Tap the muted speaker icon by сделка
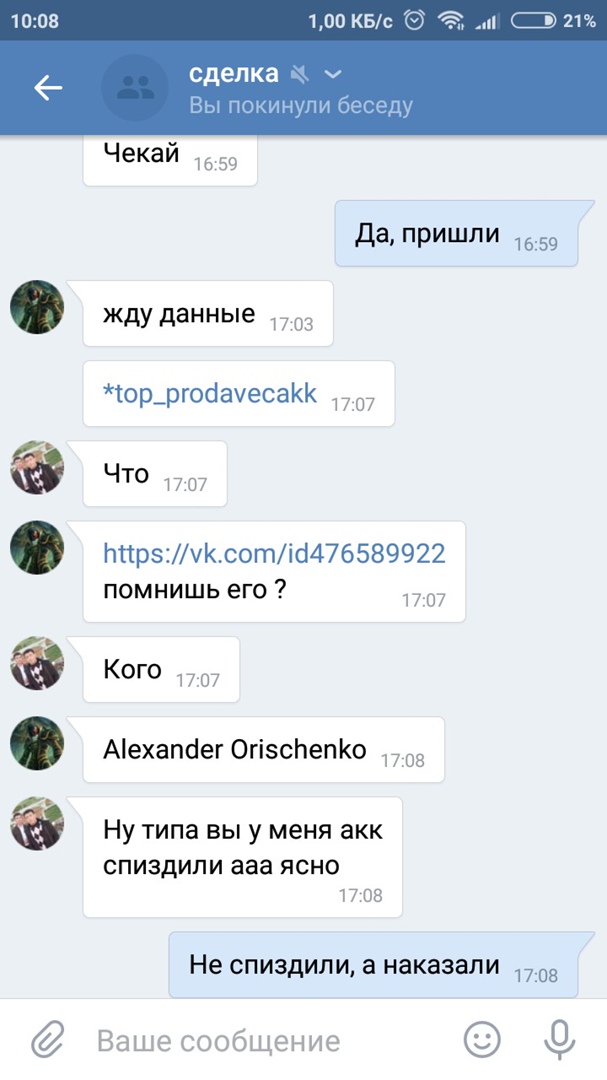Viewport: 607px width, 1080px height. (300, 74)
